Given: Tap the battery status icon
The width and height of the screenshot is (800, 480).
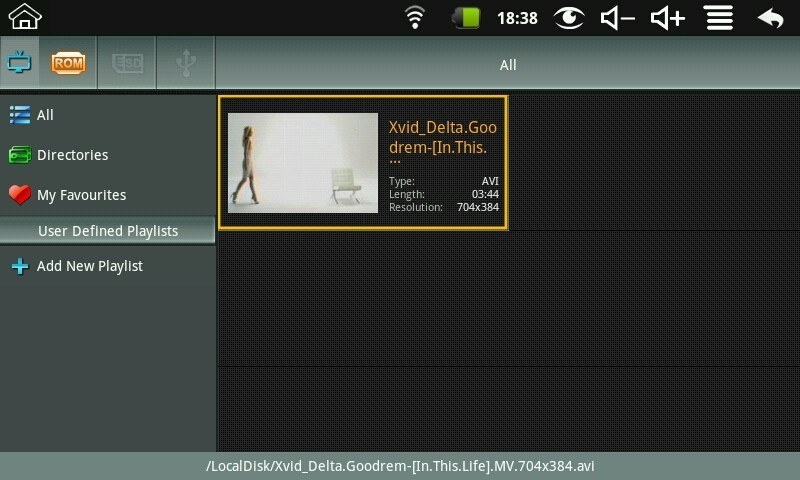Looking at the screenshot, I should (x=466, y=18).
